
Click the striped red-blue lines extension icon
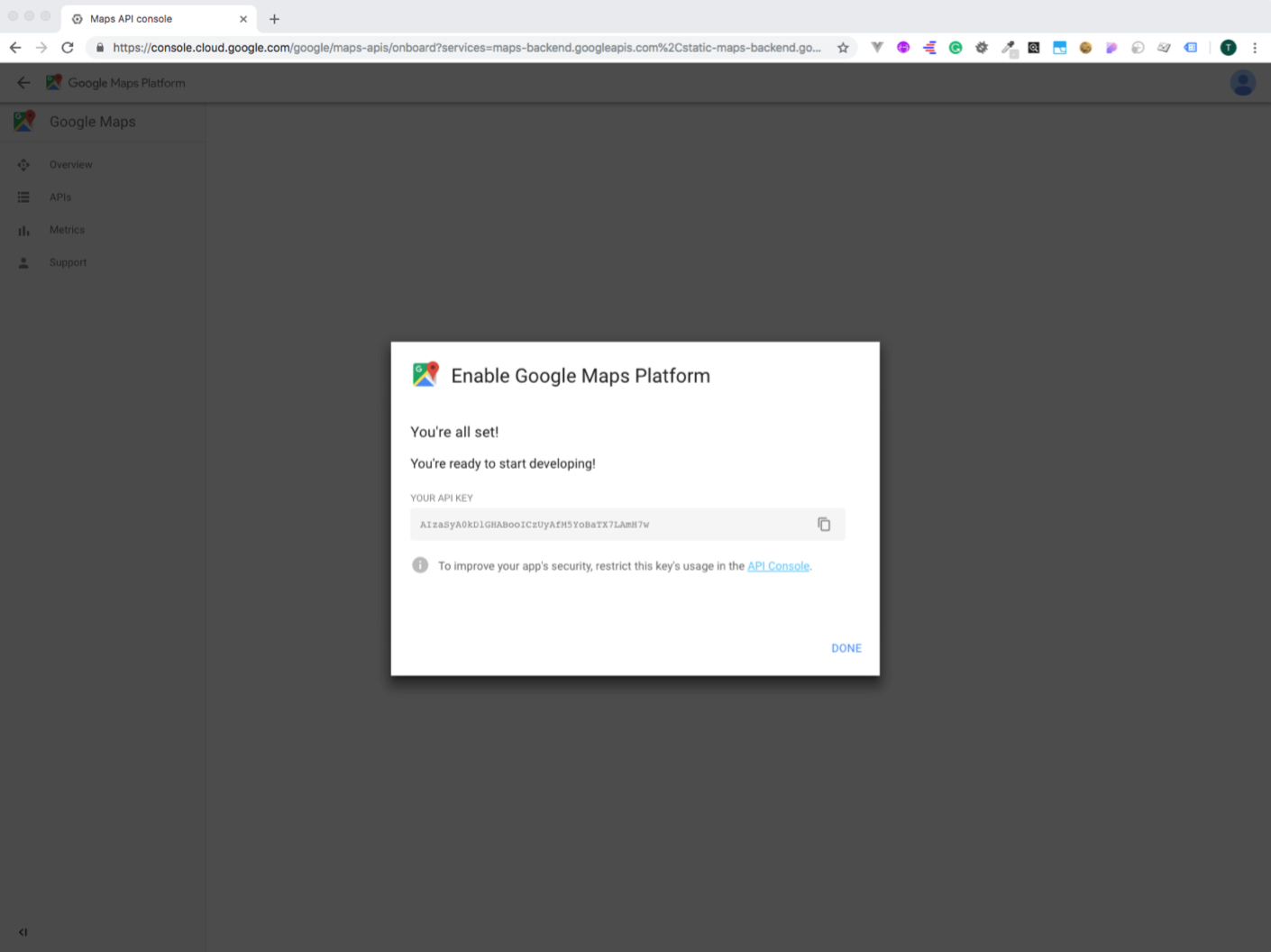(929, 48)
